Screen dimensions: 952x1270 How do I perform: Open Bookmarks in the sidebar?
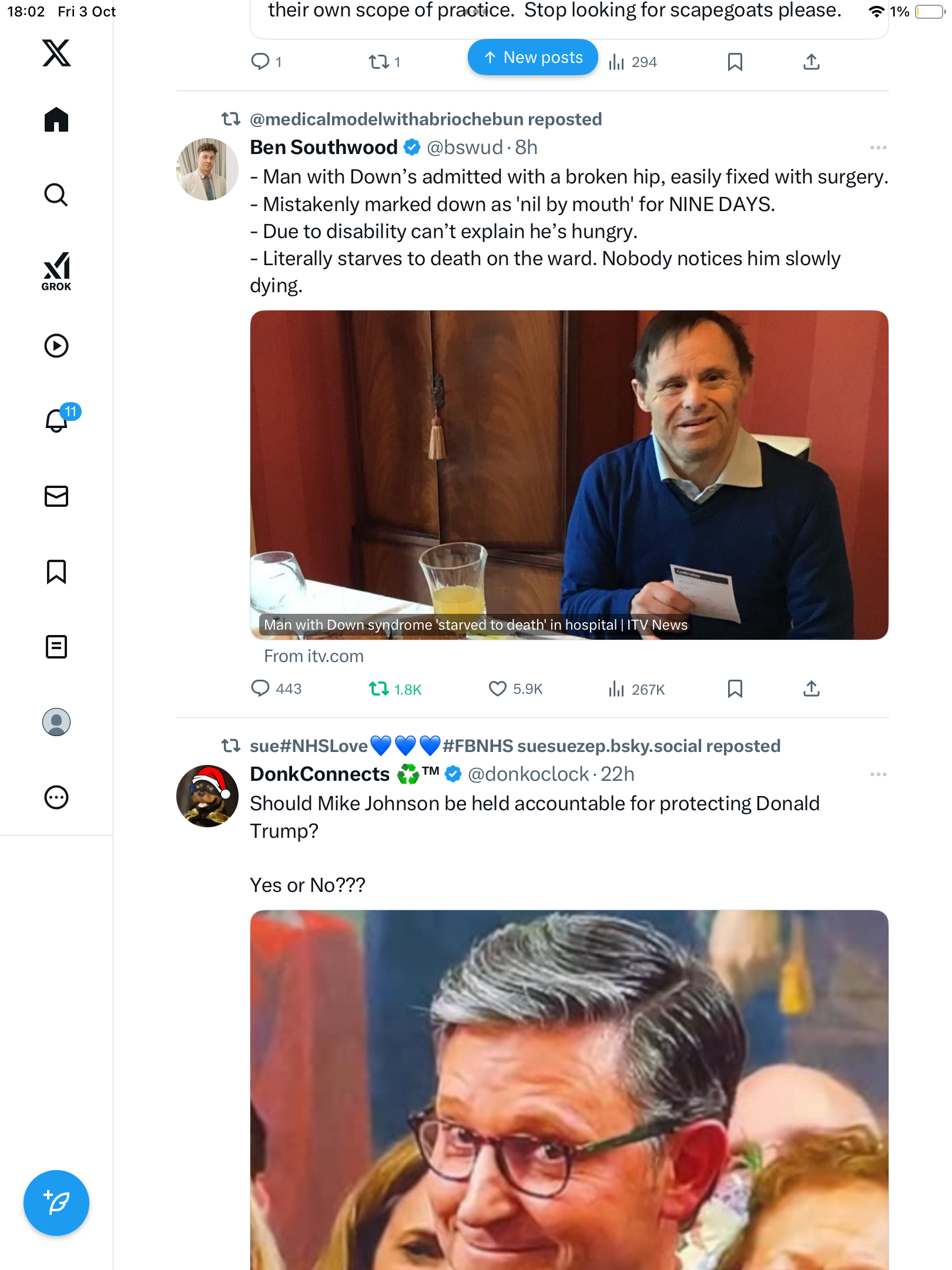click(x=56, y=571)
